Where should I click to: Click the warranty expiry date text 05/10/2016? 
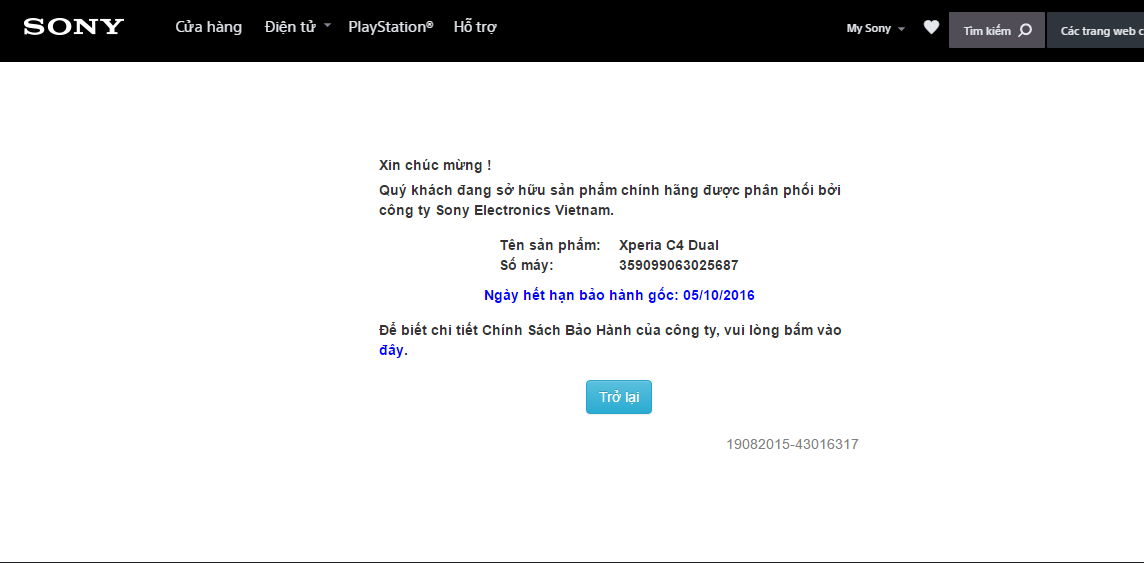(x=719, y=295)
